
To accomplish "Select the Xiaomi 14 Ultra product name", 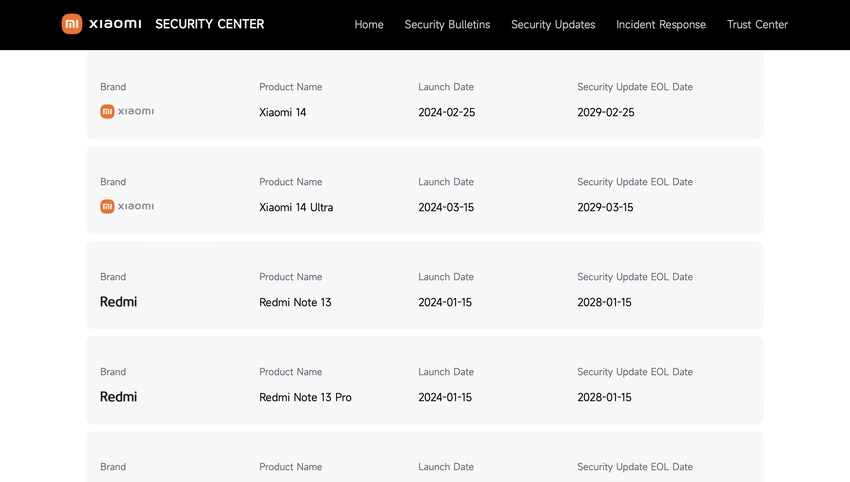I will (296, 208).
